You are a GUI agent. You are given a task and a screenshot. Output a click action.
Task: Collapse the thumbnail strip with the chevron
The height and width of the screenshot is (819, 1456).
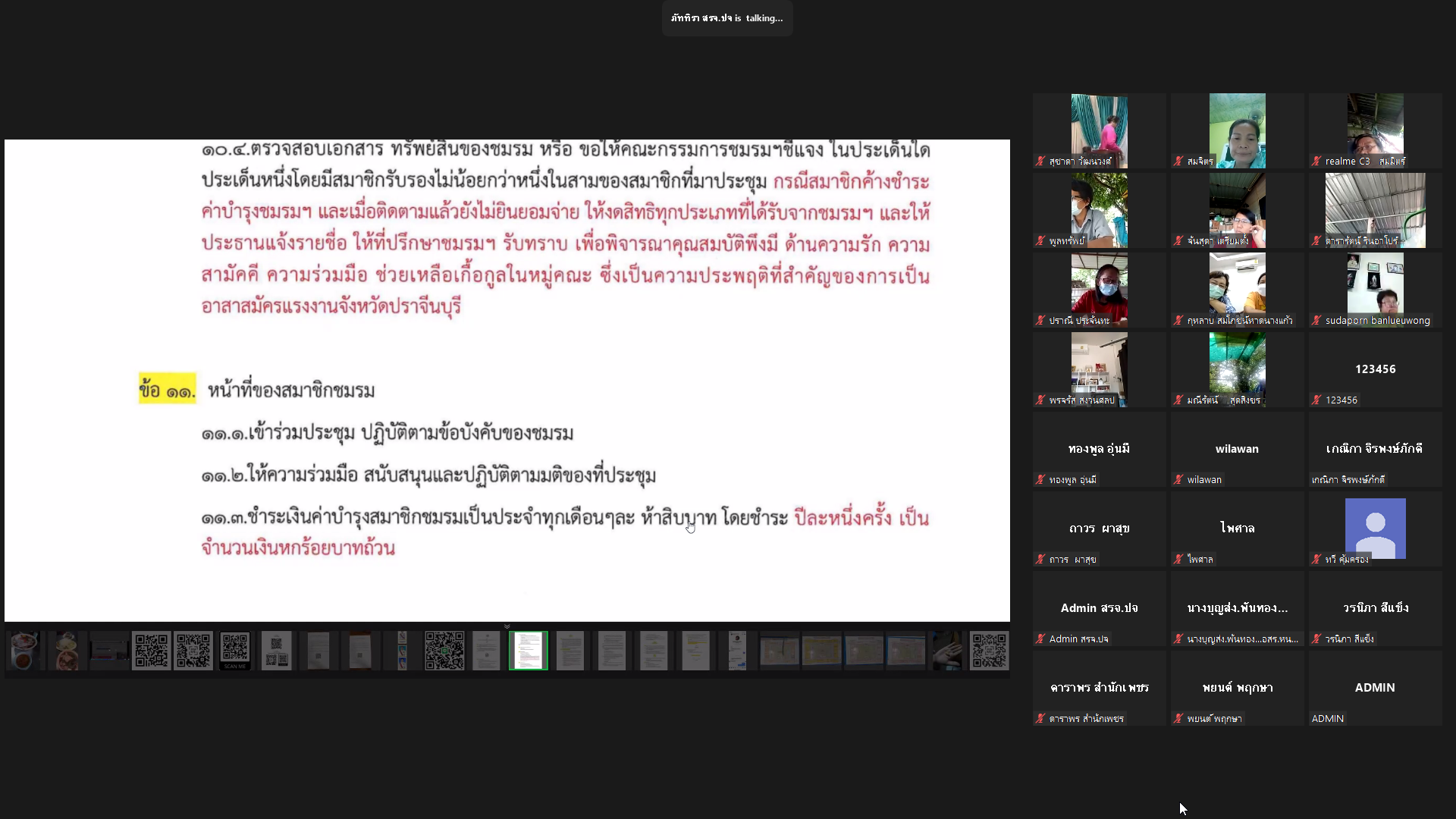coord(507,626)
